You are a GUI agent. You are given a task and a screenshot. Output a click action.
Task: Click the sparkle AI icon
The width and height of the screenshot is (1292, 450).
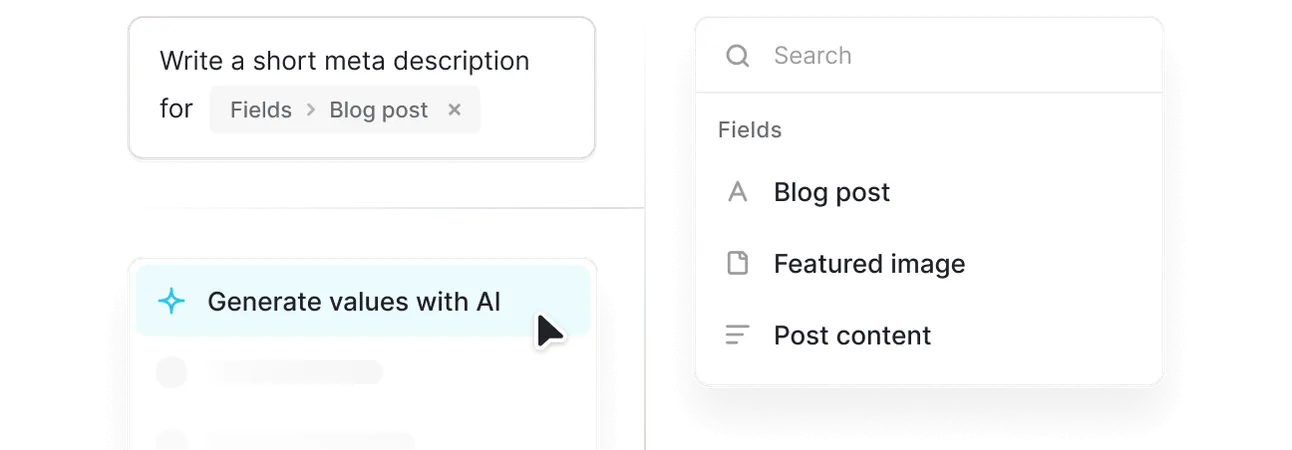172,301
